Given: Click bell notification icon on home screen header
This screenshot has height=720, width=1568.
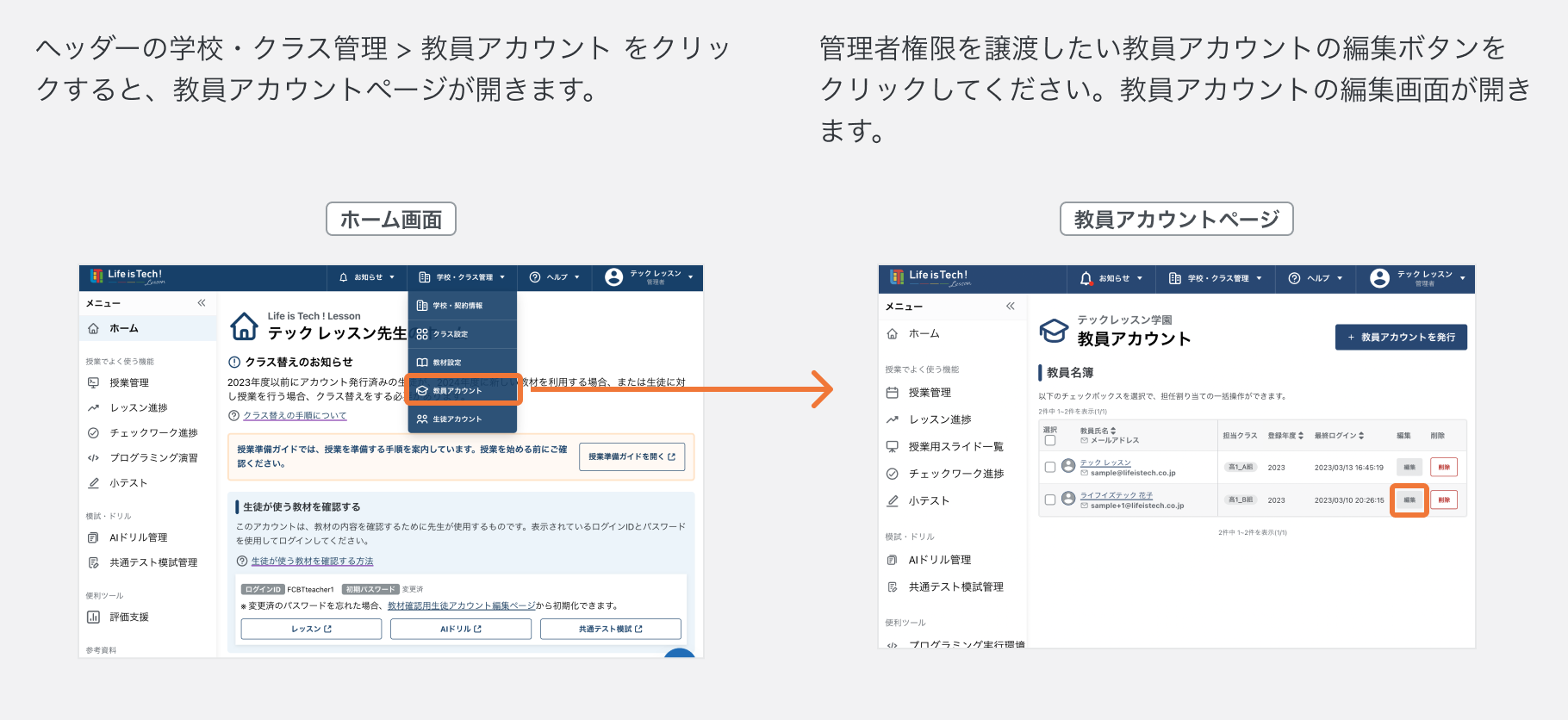Looking at the screenshot, I should pyautogui.click(x=344, y=277).
